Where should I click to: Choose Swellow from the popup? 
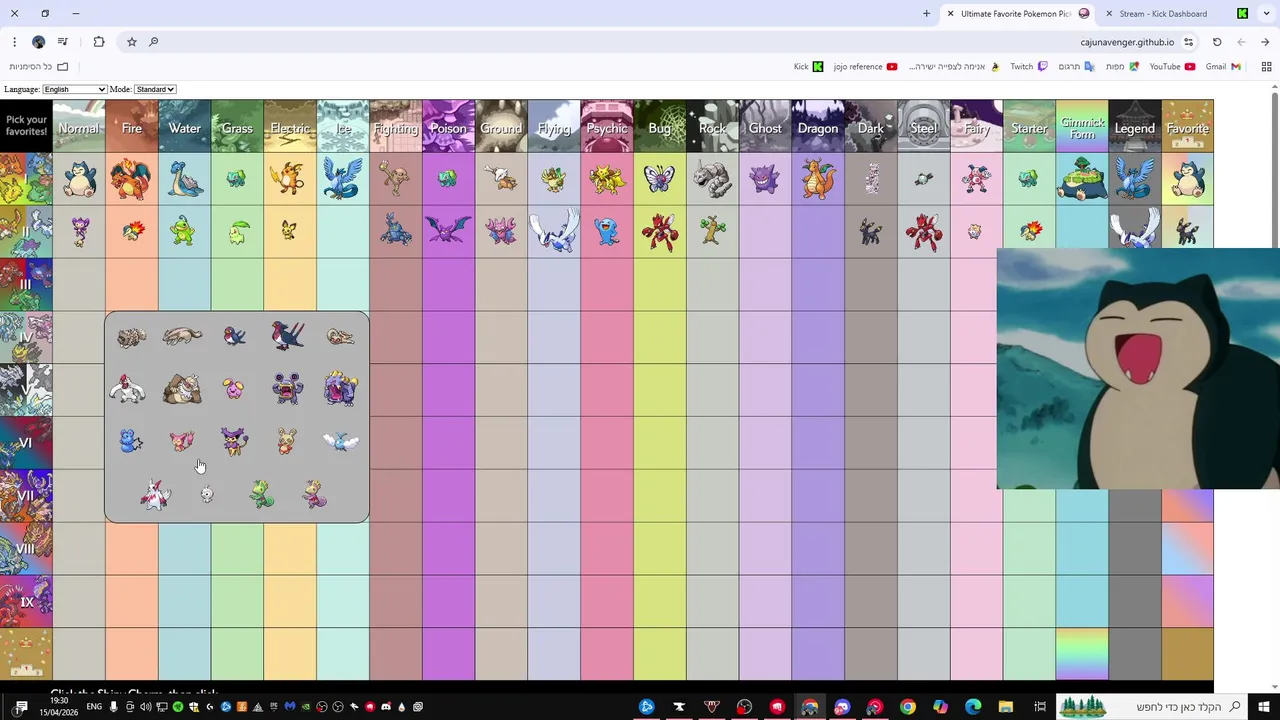[287, 335]
